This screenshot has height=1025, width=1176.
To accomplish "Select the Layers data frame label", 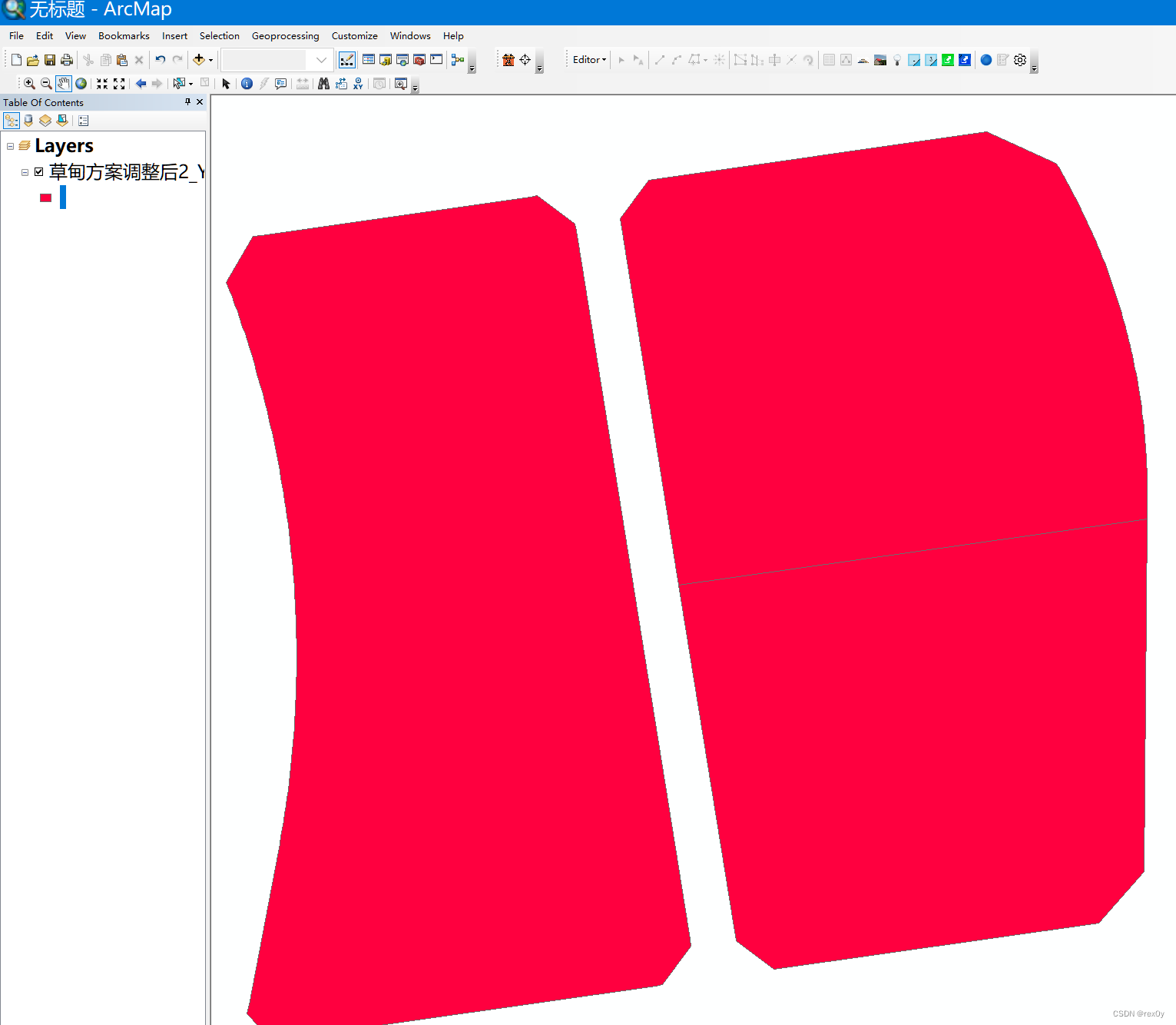I will (x=64, y=146).
